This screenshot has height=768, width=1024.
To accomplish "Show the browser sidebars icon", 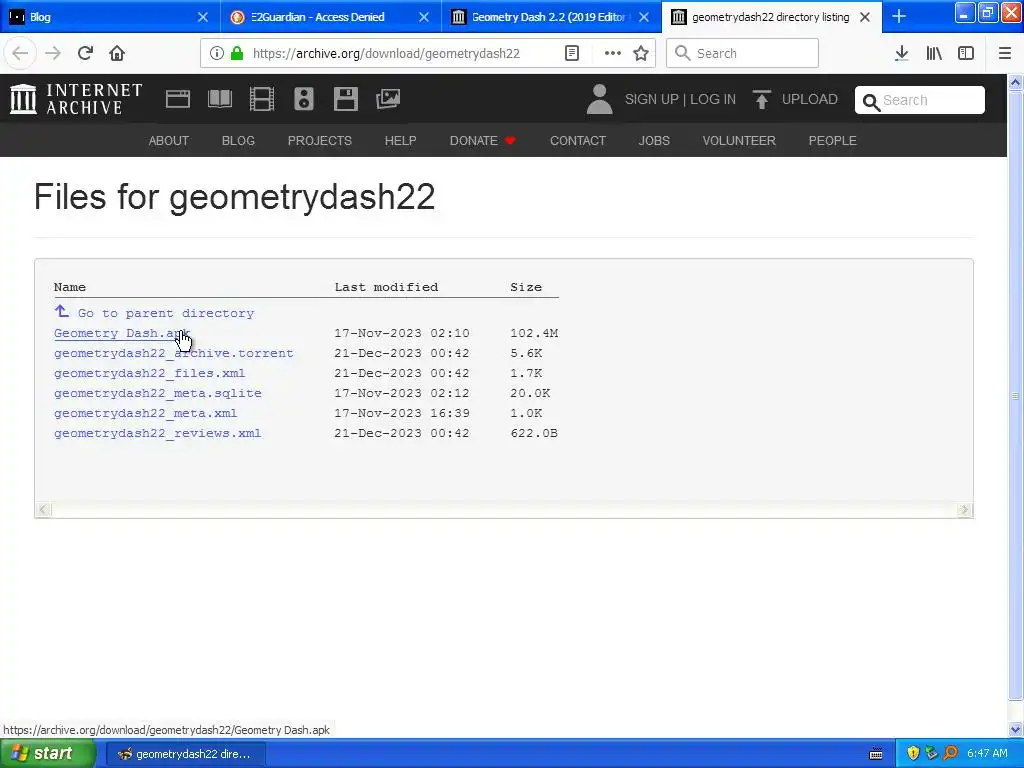I will [x=966, y=54].
